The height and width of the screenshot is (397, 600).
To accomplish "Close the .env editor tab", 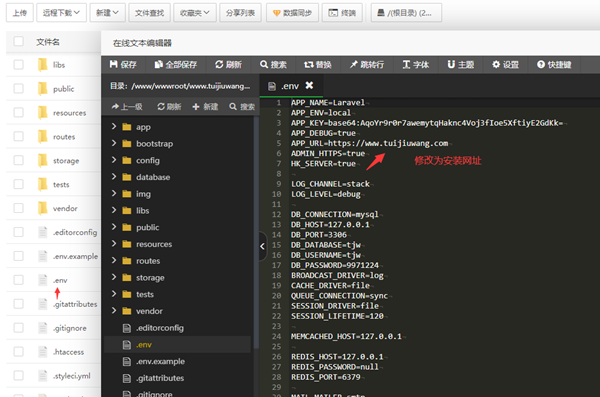I will click(x=309, y=85).
